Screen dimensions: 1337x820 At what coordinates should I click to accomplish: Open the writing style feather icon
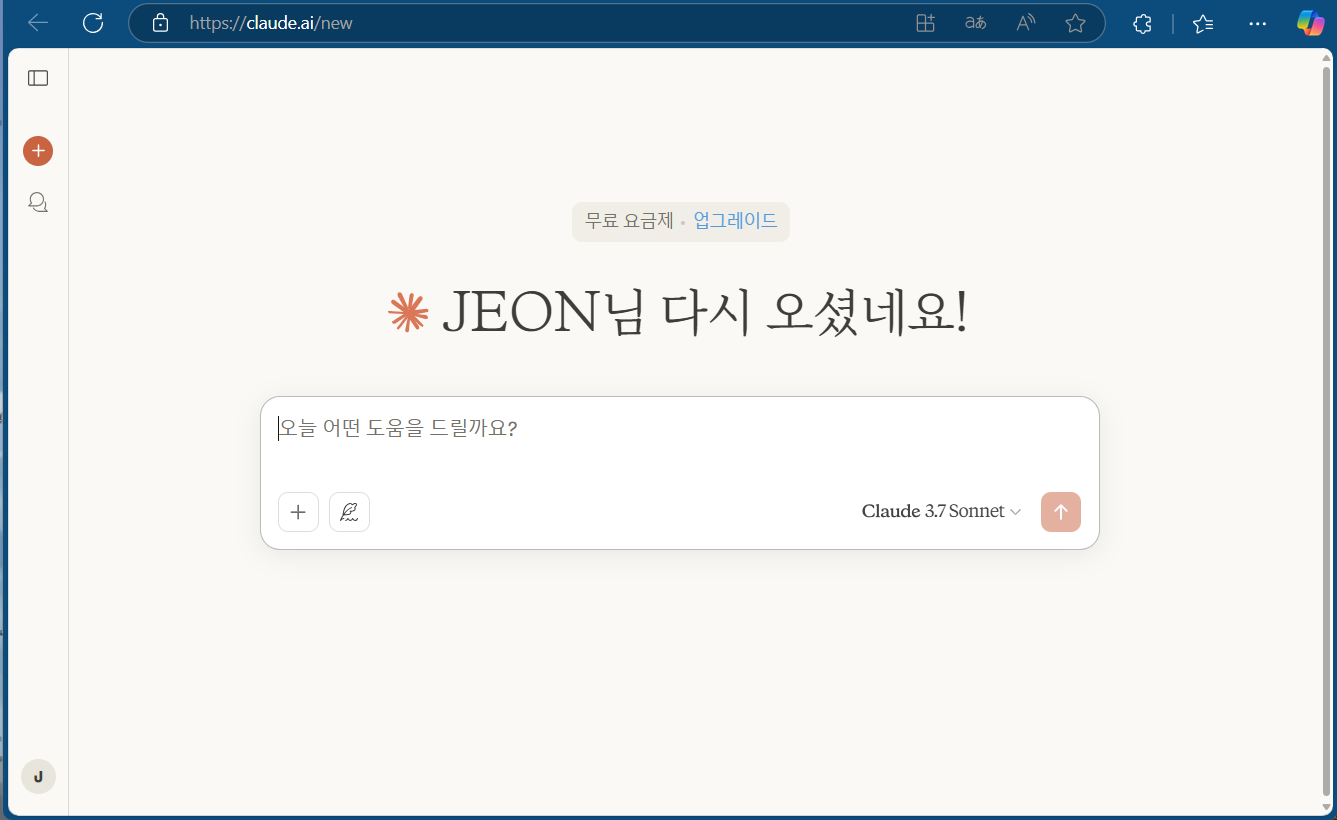click(x=349, y=512)
